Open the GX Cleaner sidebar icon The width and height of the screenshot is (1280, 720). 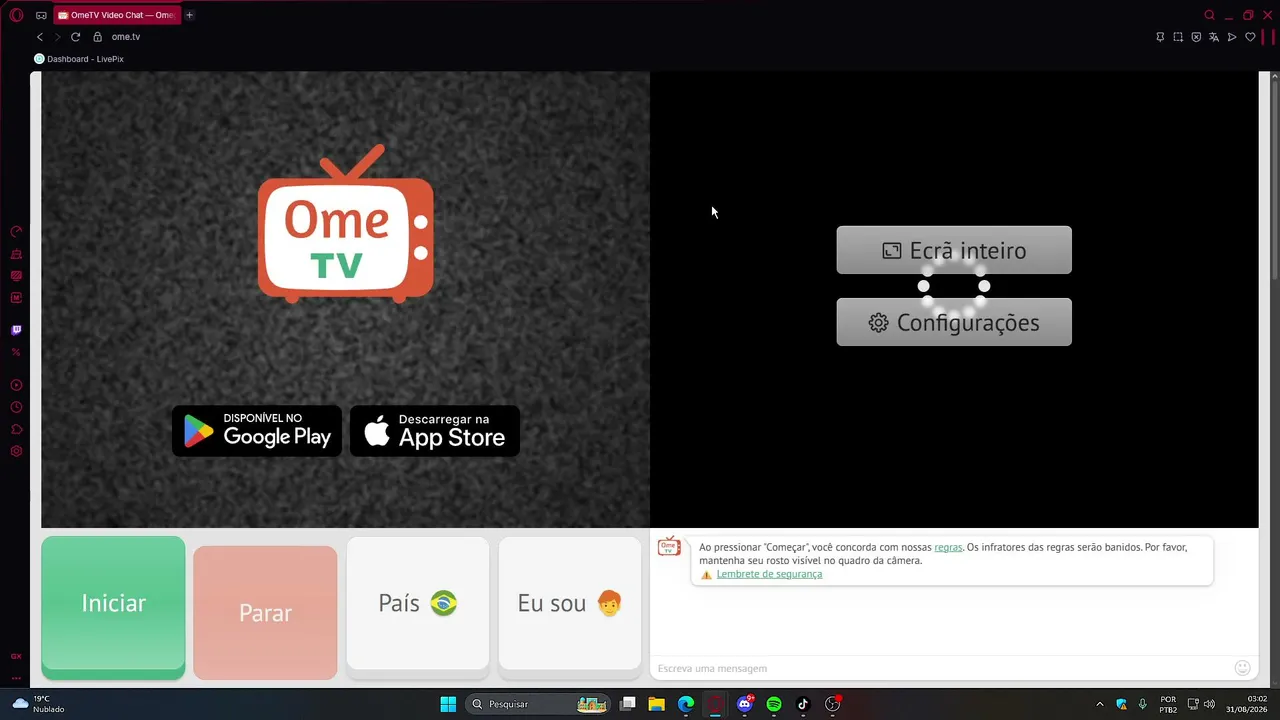[x=16, y=254]
